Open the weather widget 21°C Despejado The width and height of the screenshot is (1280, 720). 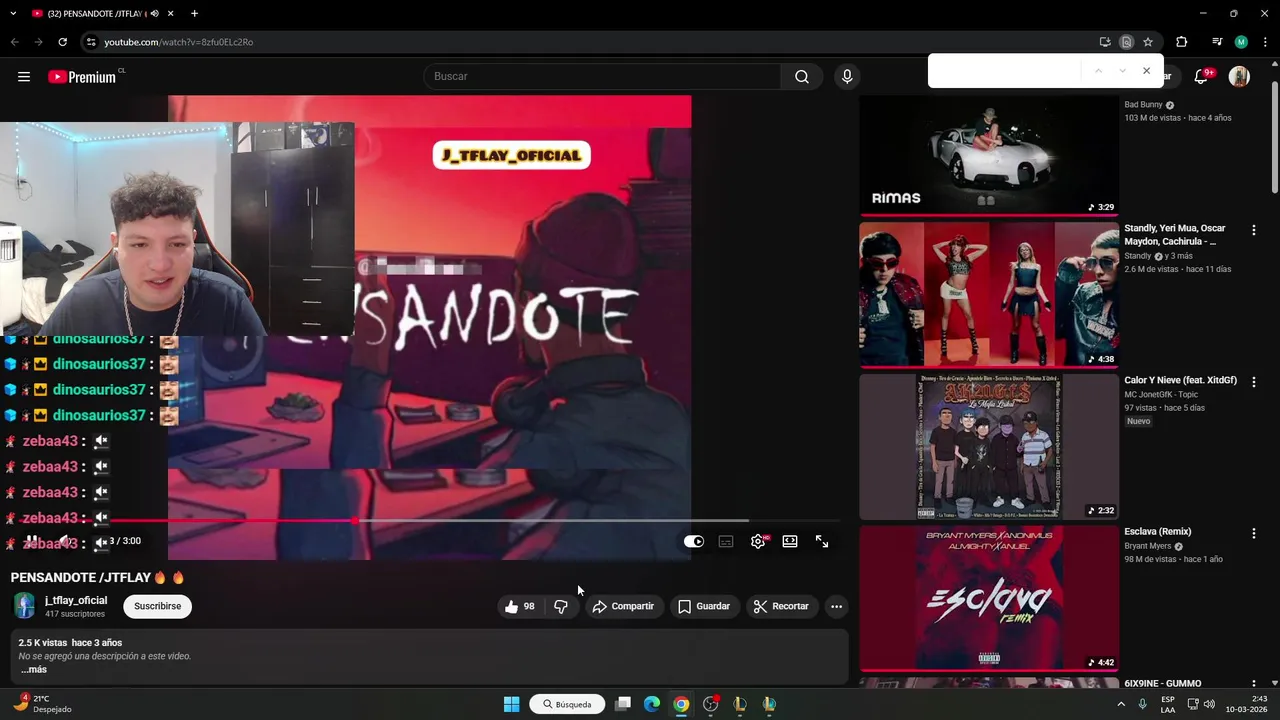[42, 704]
